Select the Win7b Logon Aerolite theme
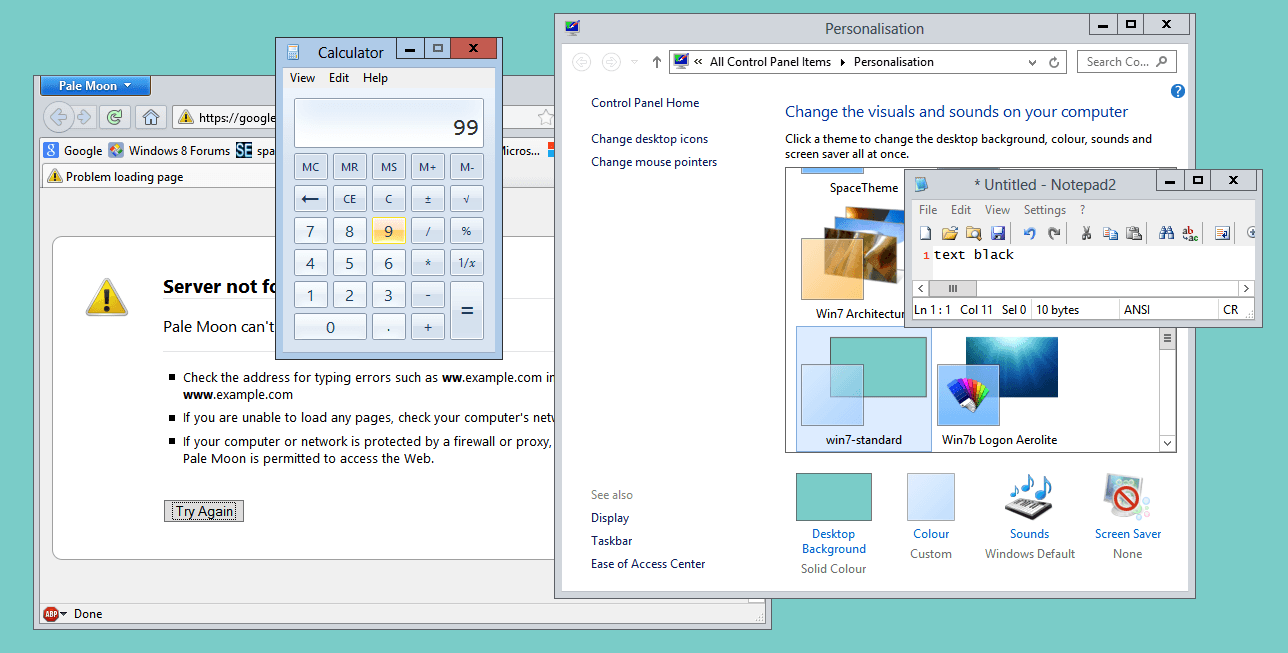Screen dimensions: 1288x653 (1000, 389)
